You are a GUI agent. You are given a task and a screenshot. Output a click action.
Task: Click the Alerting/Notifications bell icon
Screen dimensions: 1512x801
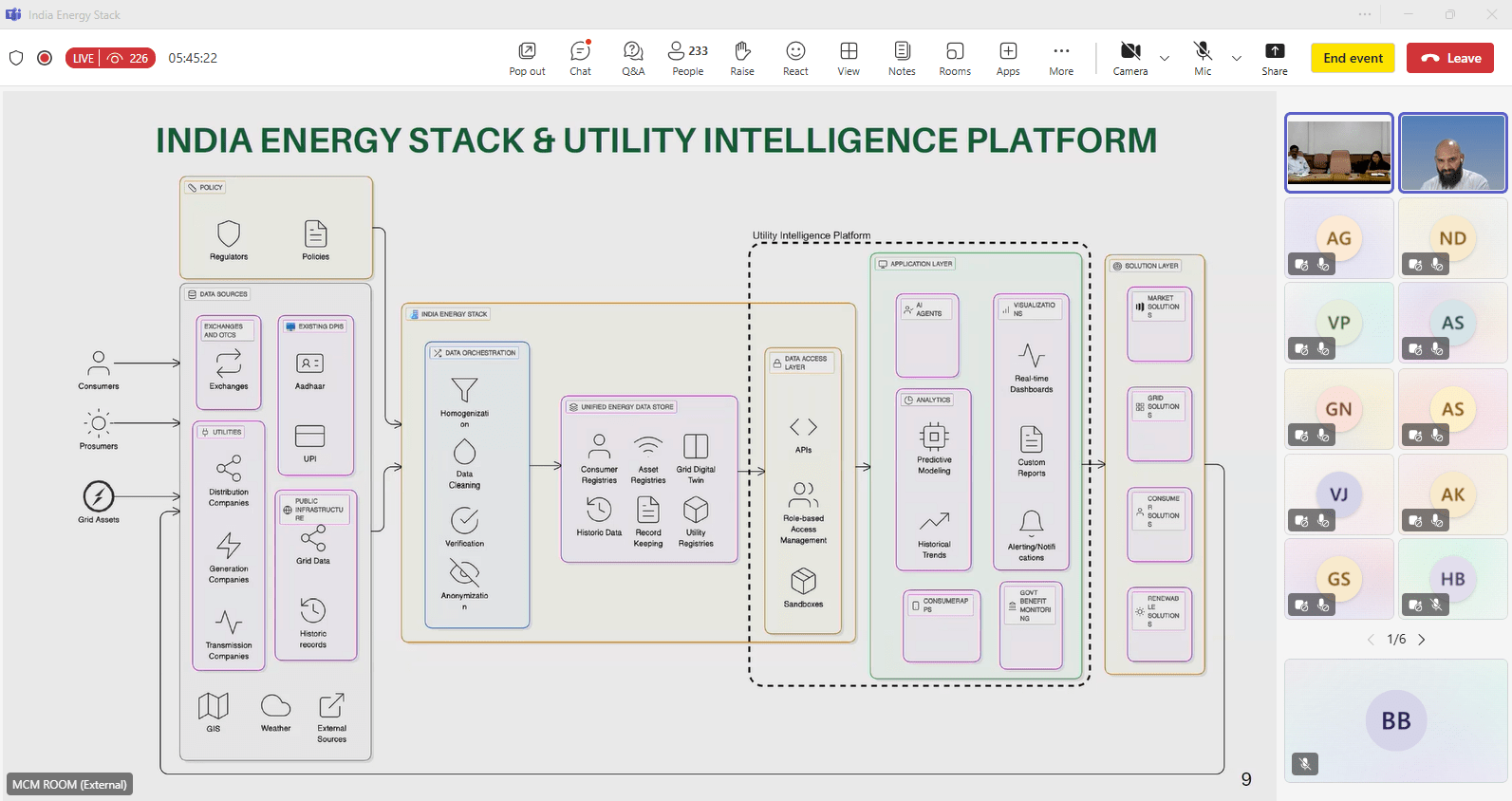click(x=1032, y=523)
